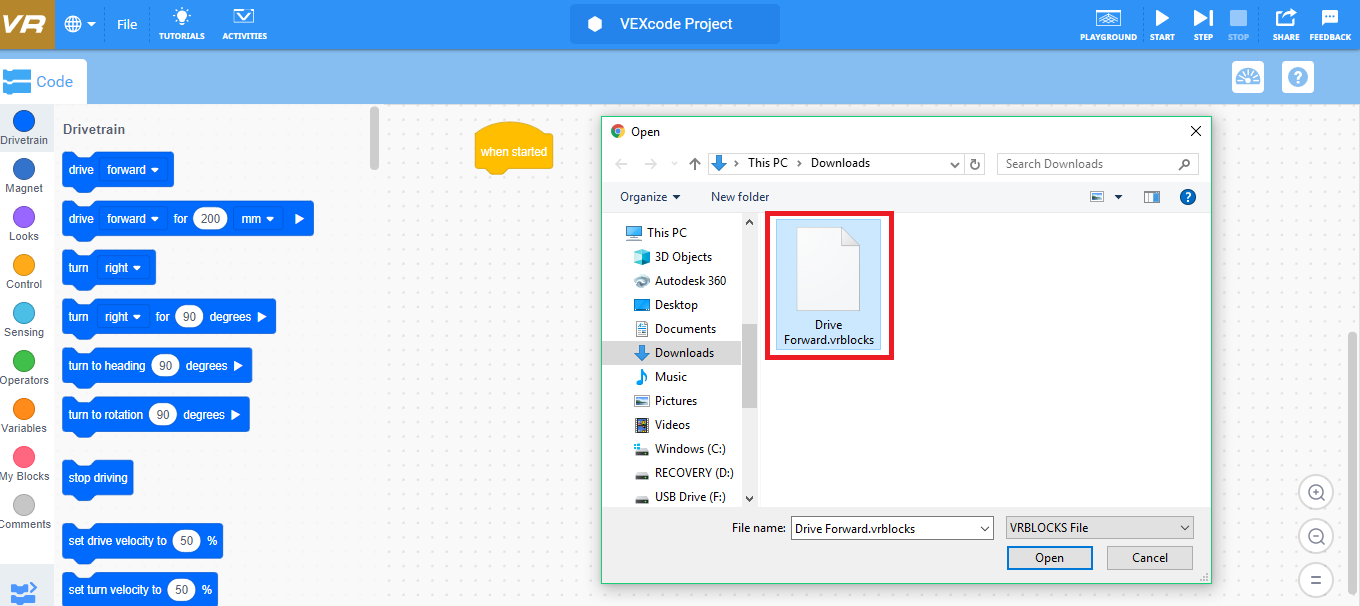The width and height of the screenshot is (1360, 606).
Task: Open direction dropdown on the turn right block
Action: [123, 268]
